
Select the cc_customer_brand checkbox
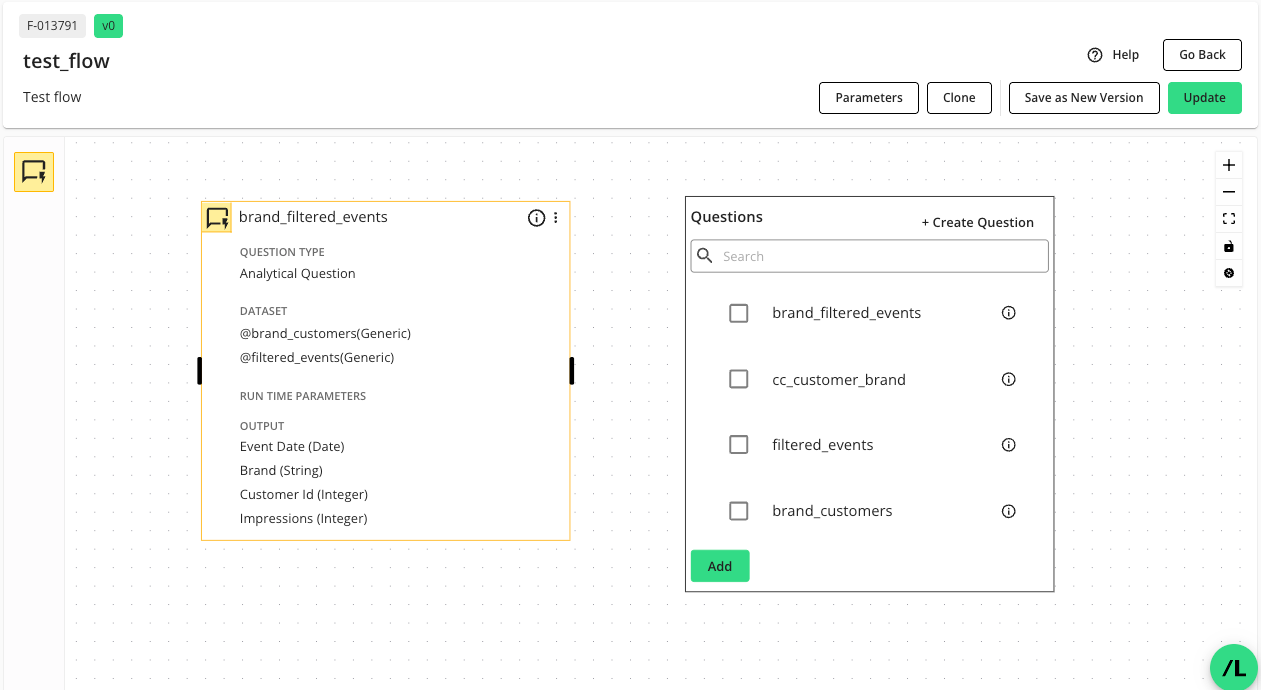tap(738, 379)
